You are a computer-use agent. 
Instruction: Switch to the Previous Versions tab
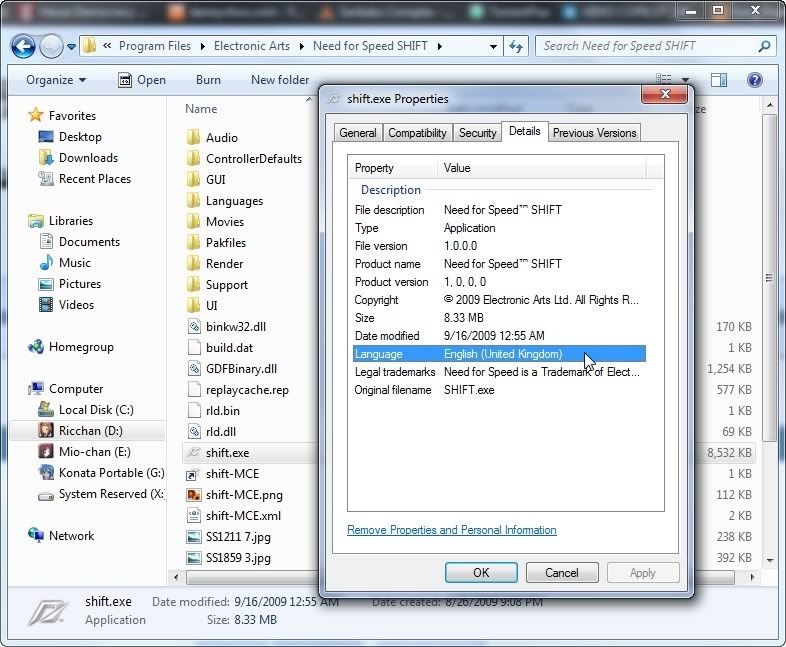[594, 133]
